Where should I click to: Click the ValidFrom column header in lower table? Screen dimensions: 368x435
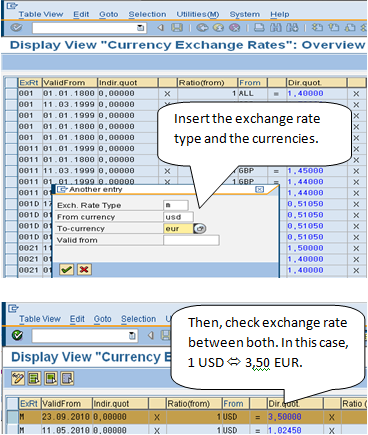66,404
